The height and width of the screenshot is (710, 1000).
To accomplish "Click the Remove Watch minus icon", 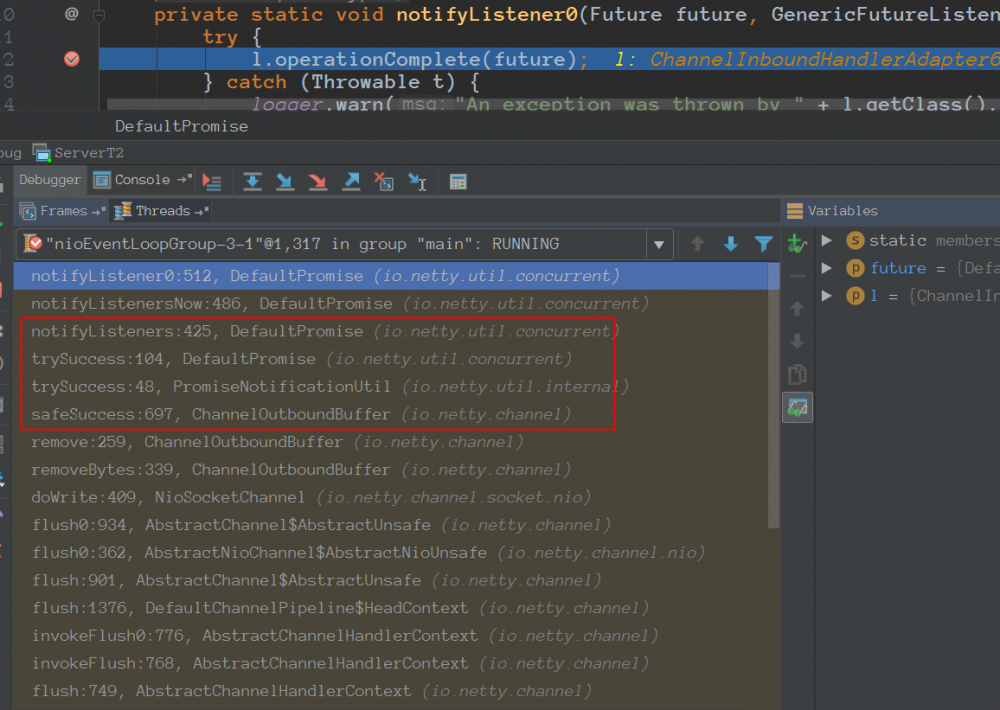I will coord(797,276).
